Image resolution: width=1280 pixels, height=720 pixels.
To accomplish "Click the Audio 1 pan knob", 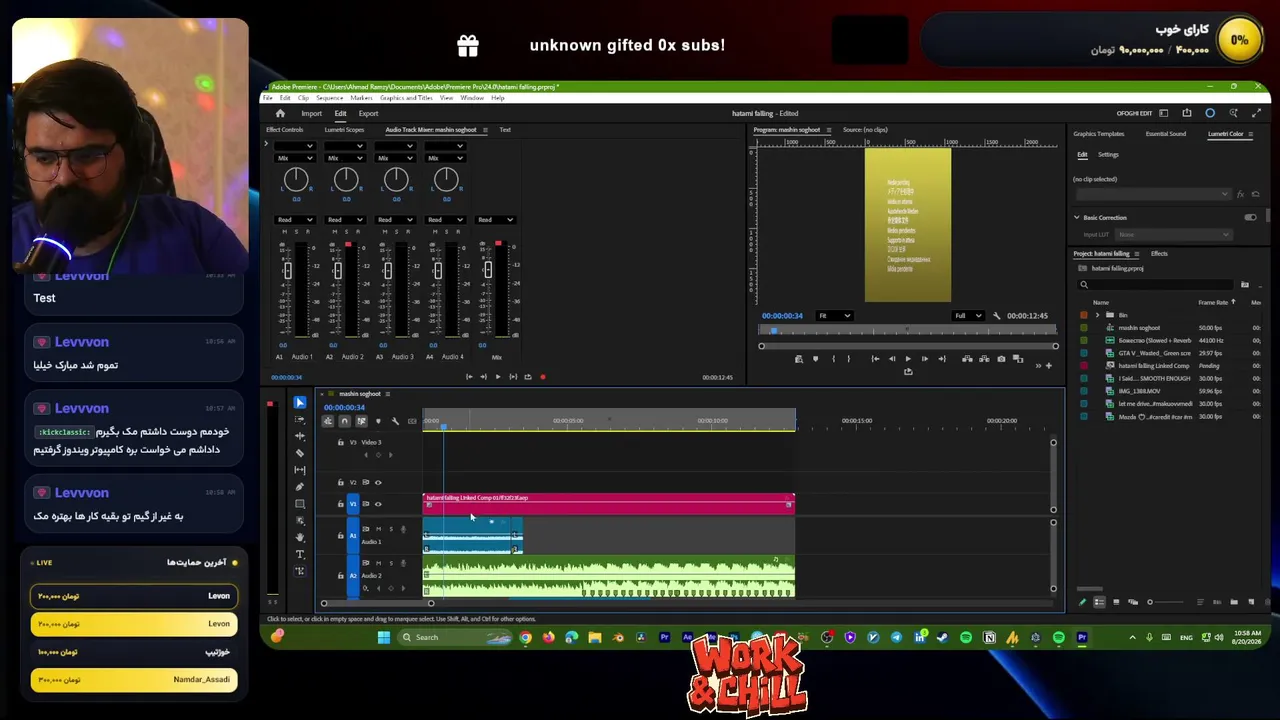I will (296, 179).
